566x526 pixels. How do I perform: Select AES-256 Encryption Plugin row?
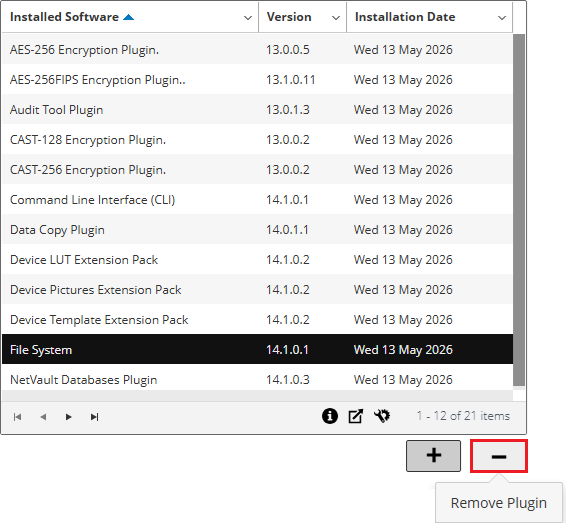click(x=257, y=49)
